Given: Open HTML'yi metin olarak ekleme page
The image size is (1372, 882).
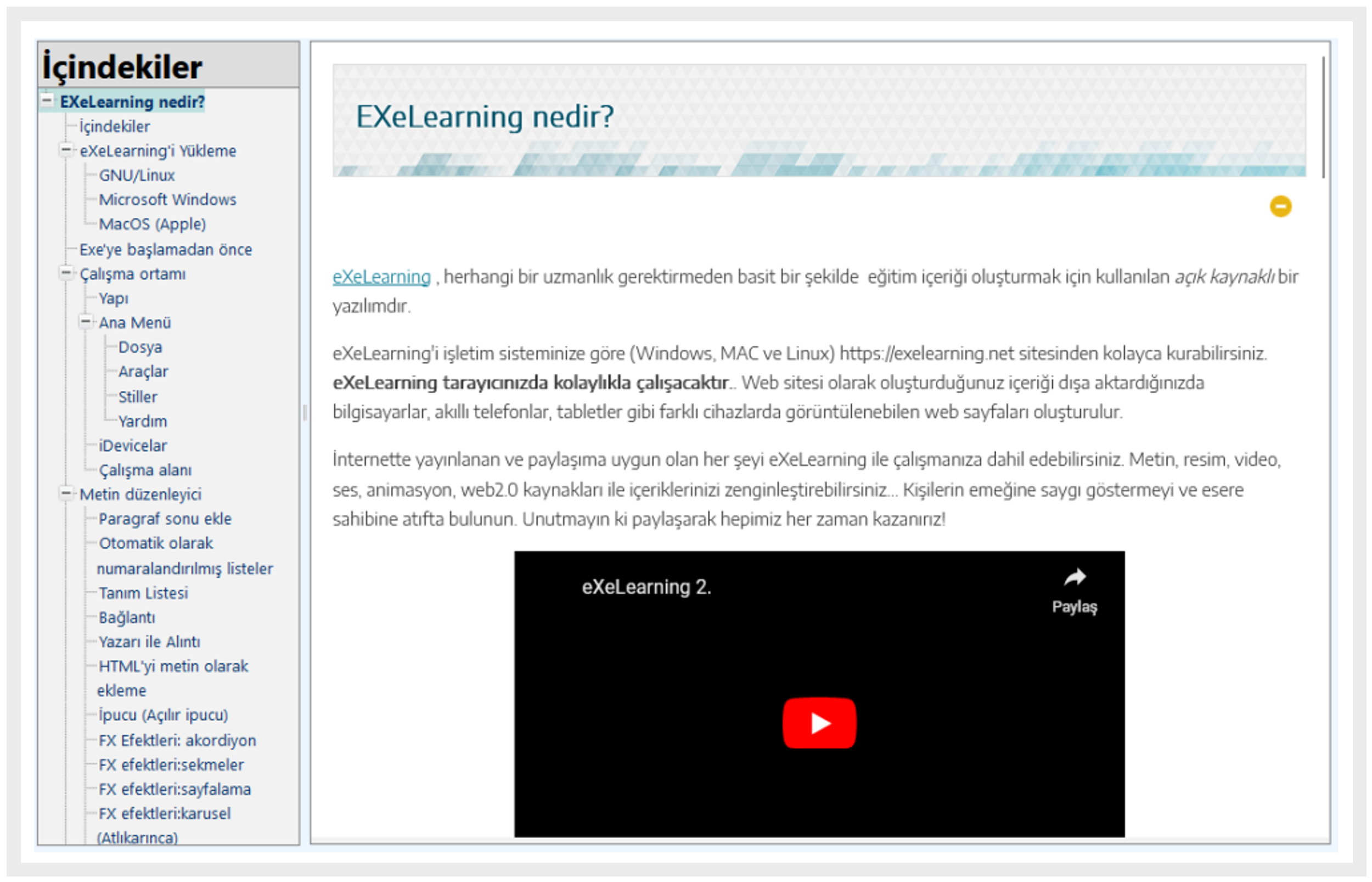Looking at the screenshot, I should [172, 678].
